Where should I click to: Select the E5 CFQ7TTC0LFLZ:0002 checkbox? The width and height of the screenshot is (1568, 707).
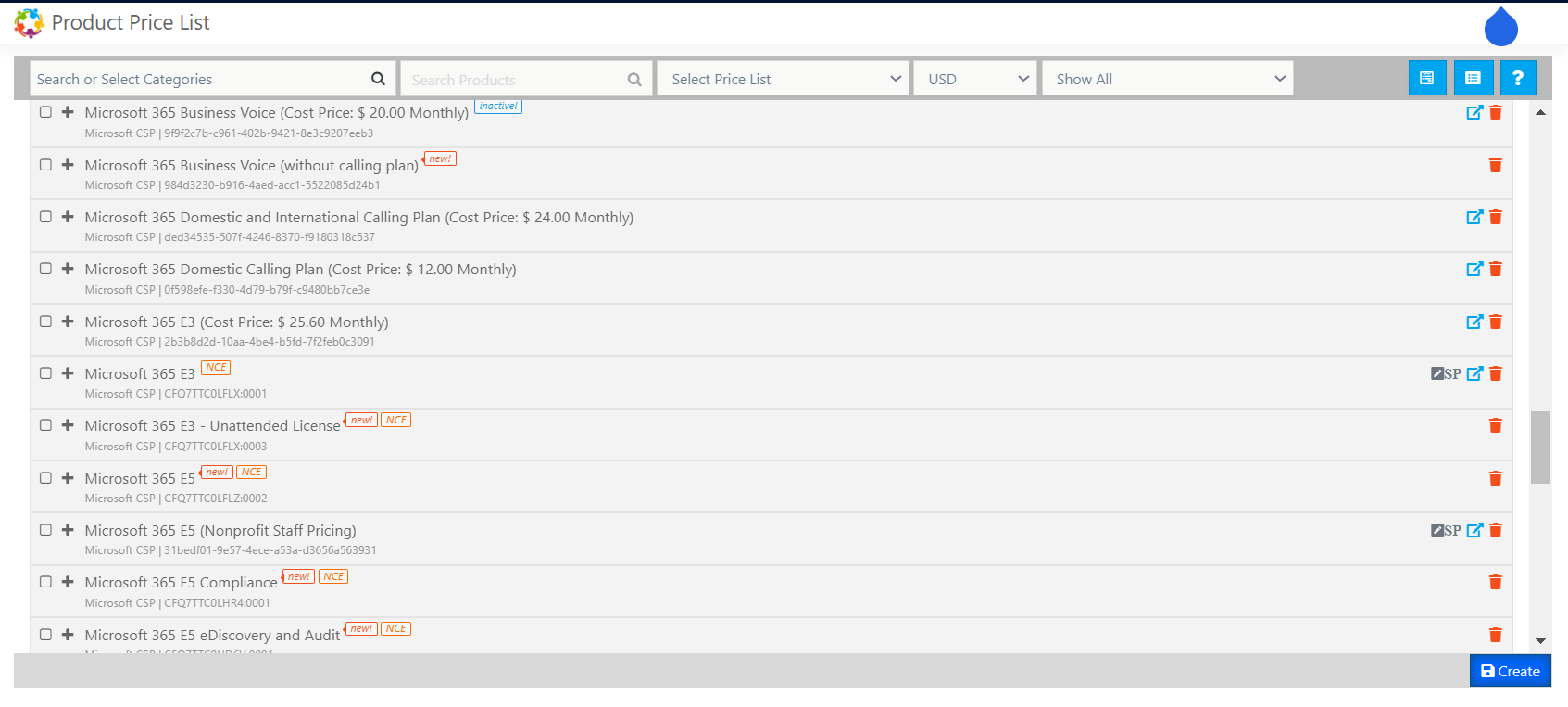click(x=45, y=478)
